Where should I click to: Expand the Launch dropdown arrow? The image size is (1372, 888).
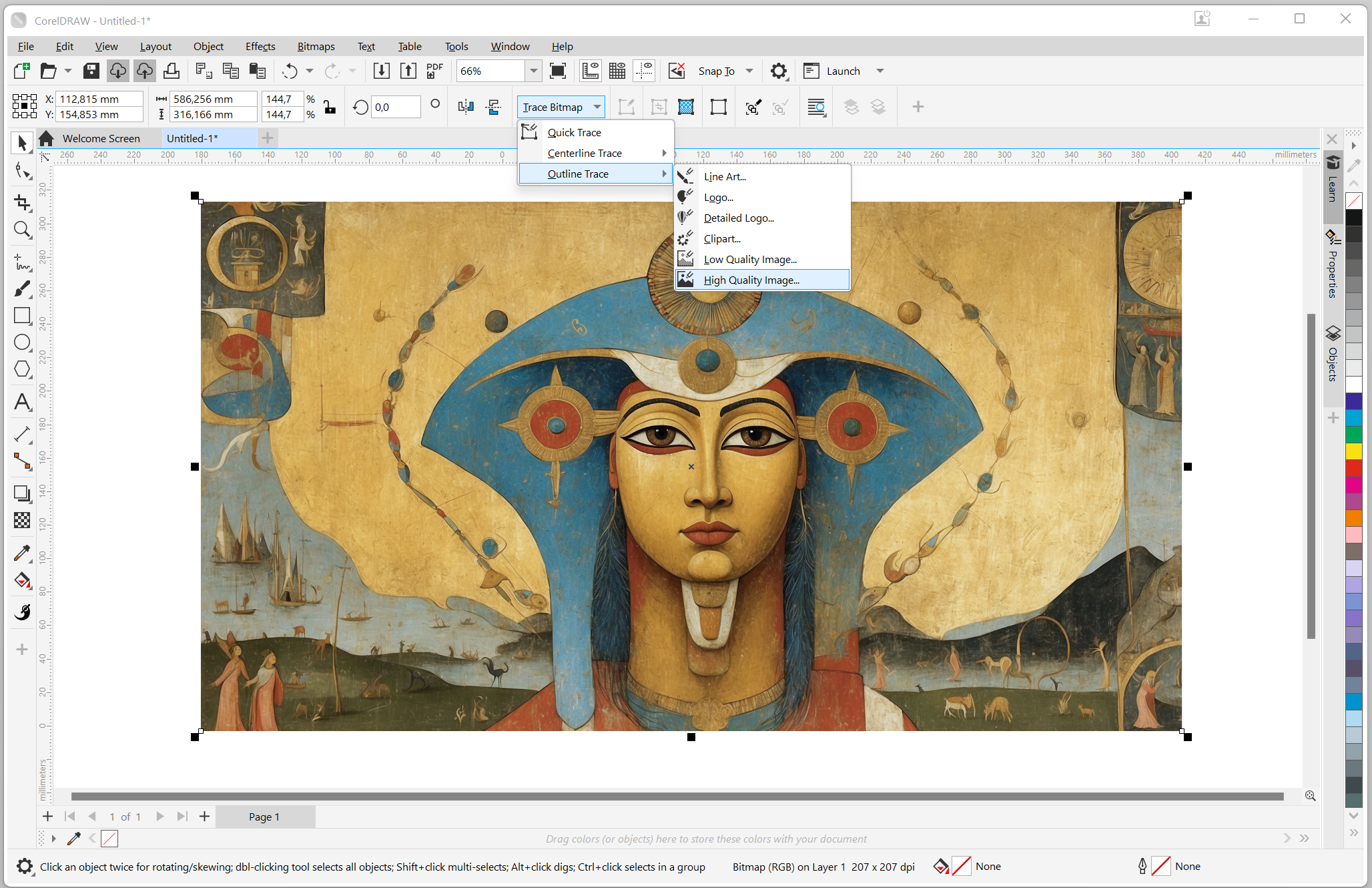click(880, 71)
